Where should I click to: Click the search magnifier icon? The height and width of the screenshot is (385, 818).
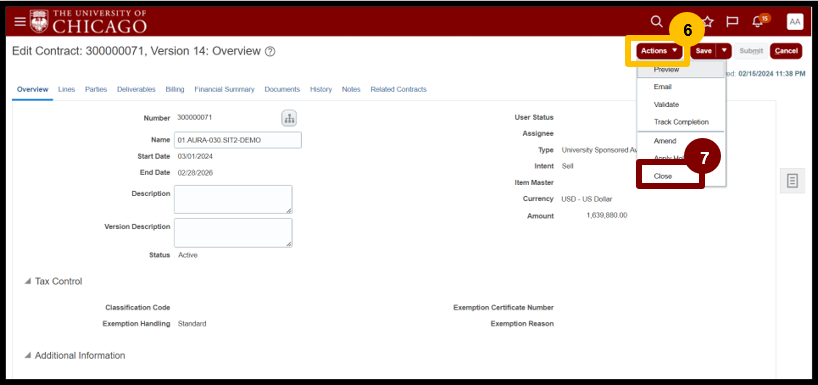coord(656,21)
